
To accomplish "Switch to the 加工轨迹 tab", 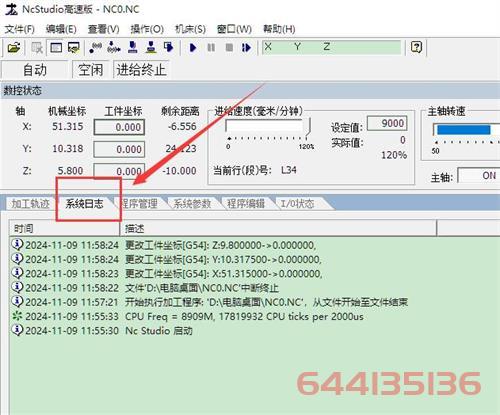I will coord(30,203).
